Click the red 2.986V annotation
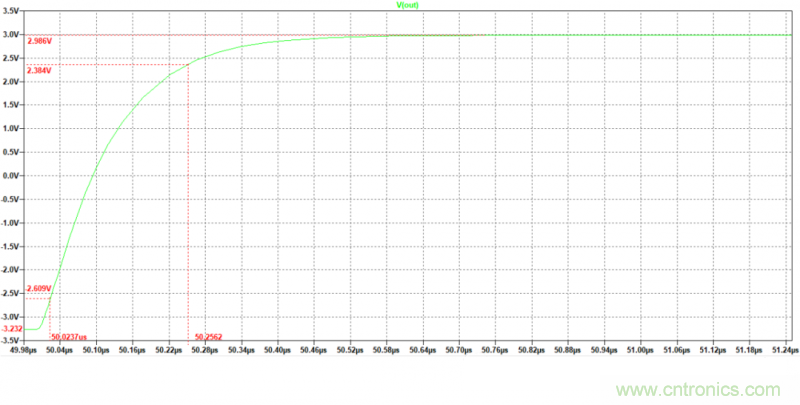800x405 pixels. [40, 41]
